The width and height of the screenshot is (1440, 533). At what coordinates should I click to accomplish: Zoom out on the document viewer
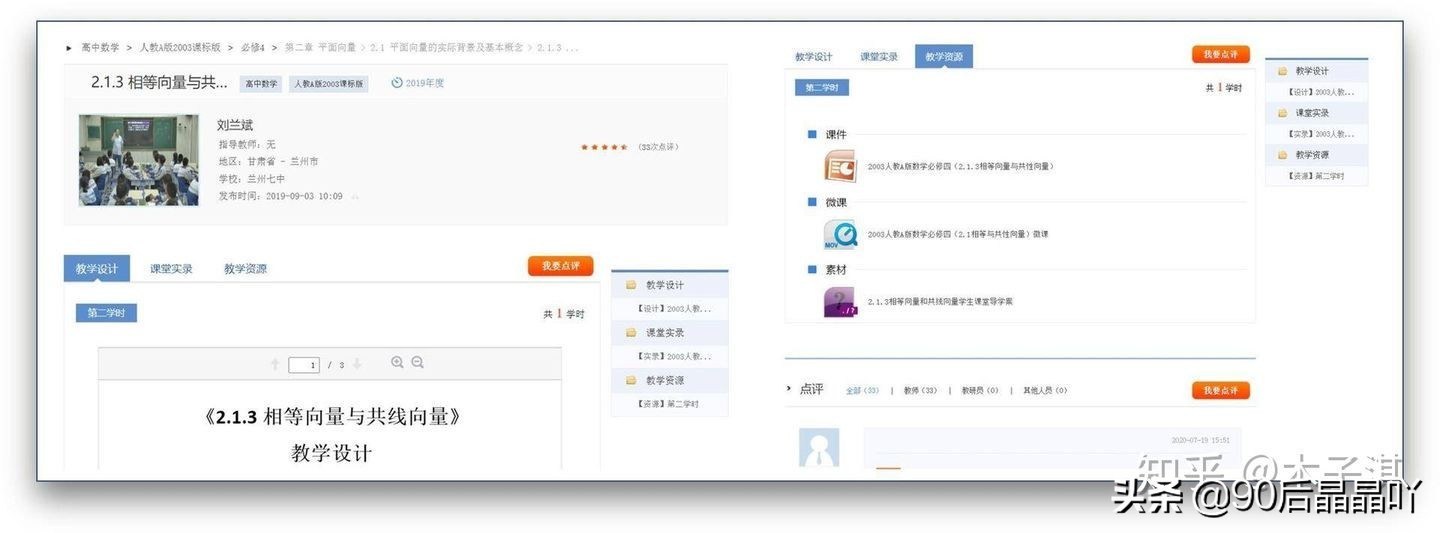click(x=418, y=363)
